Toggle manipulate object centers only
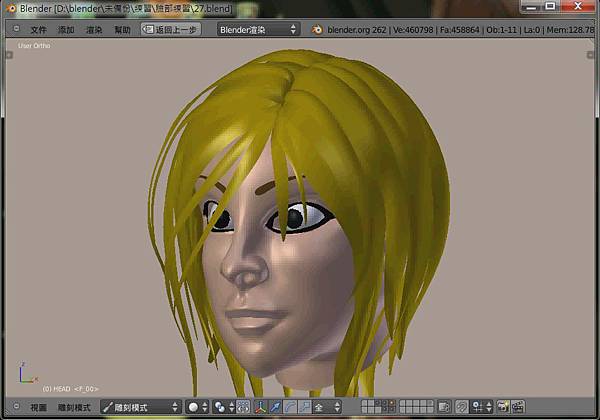 click(243, 407)
